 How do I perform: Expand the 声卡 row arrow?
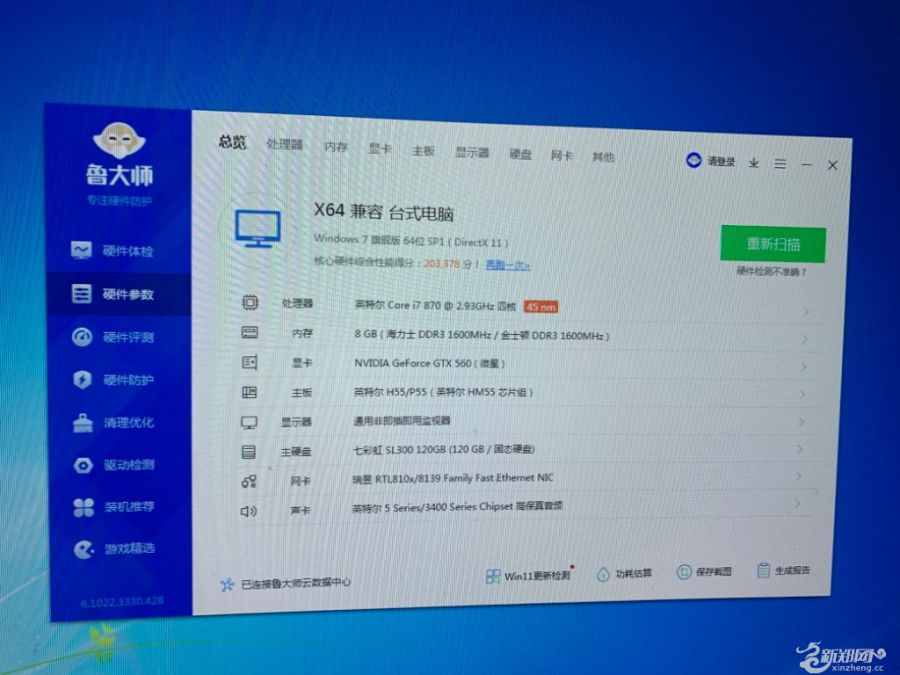797,503
